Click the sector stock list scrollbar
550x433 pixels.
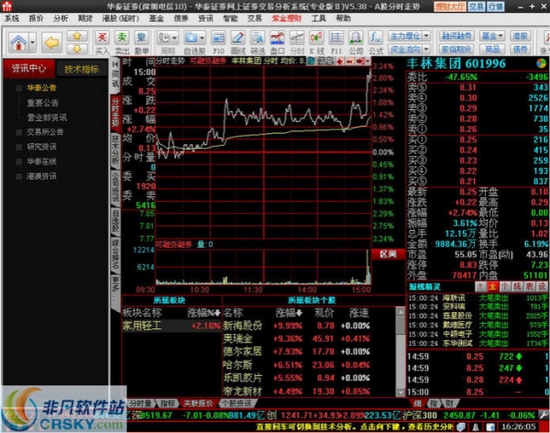pyautogui.click(x=400, y=351)
